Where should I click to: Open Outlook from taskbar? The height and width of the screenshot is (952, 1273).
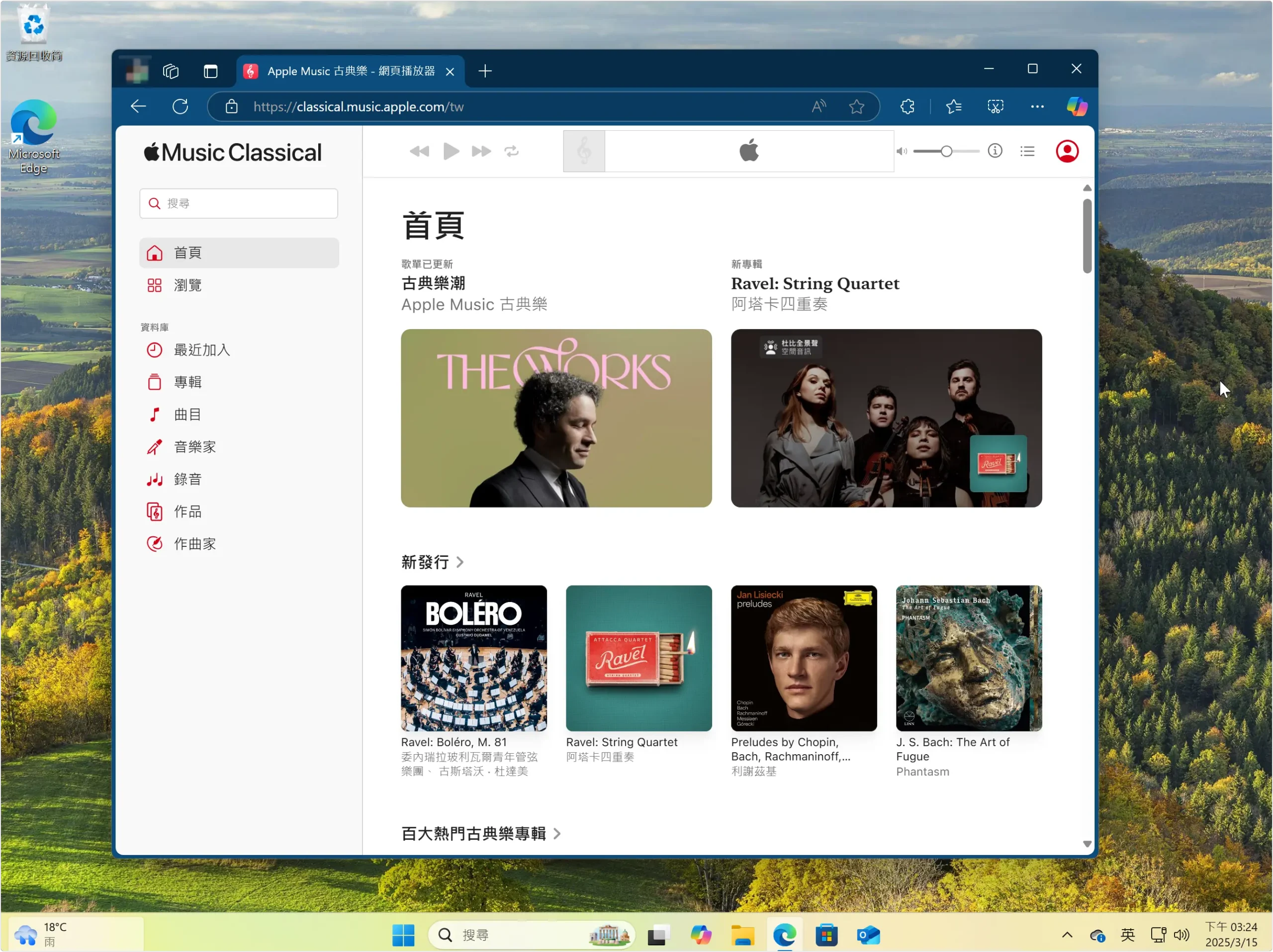(x=868, y=935)
